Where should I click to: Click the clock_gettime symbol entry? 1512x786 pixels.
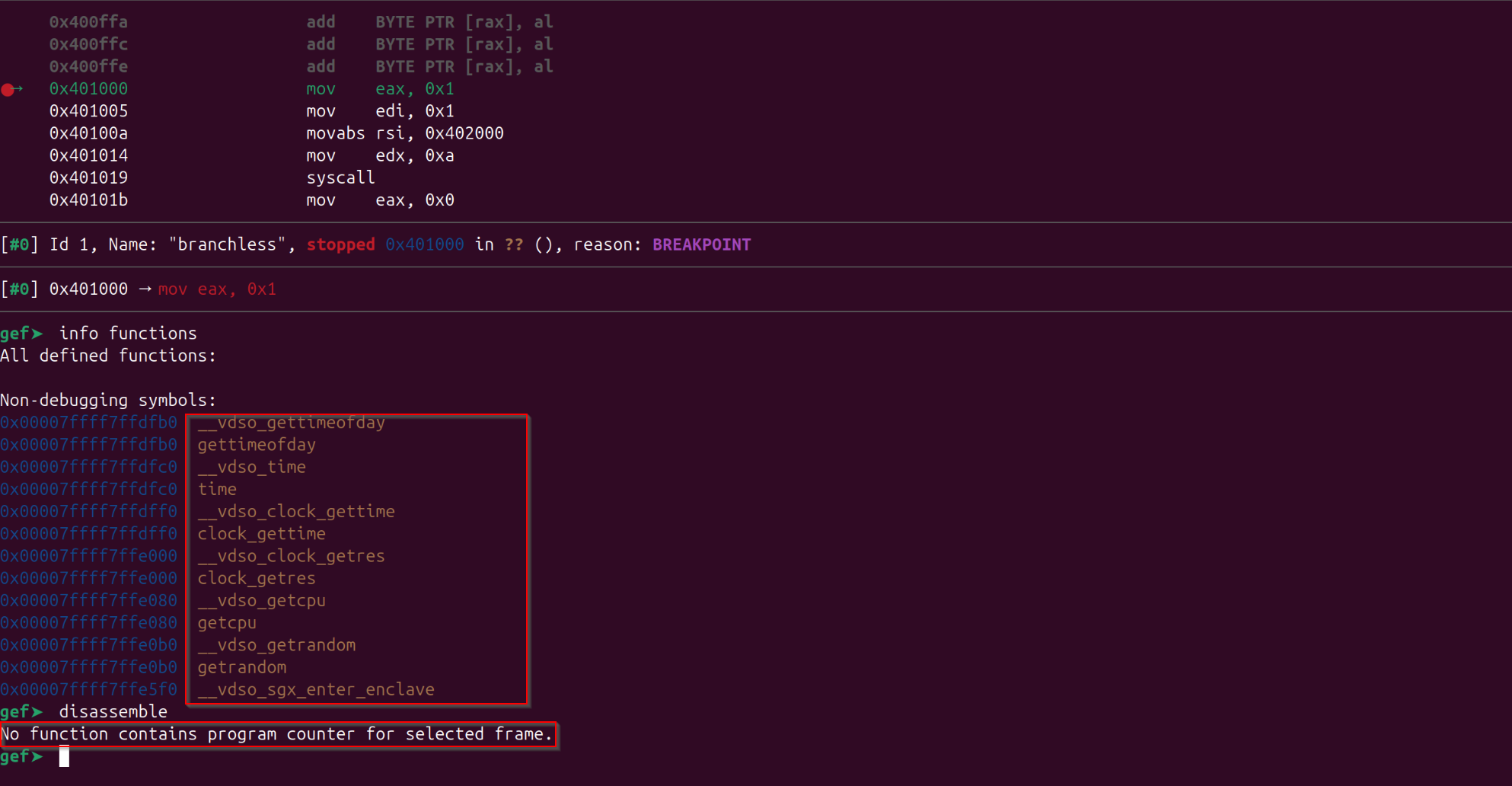(x=261, y=534)
